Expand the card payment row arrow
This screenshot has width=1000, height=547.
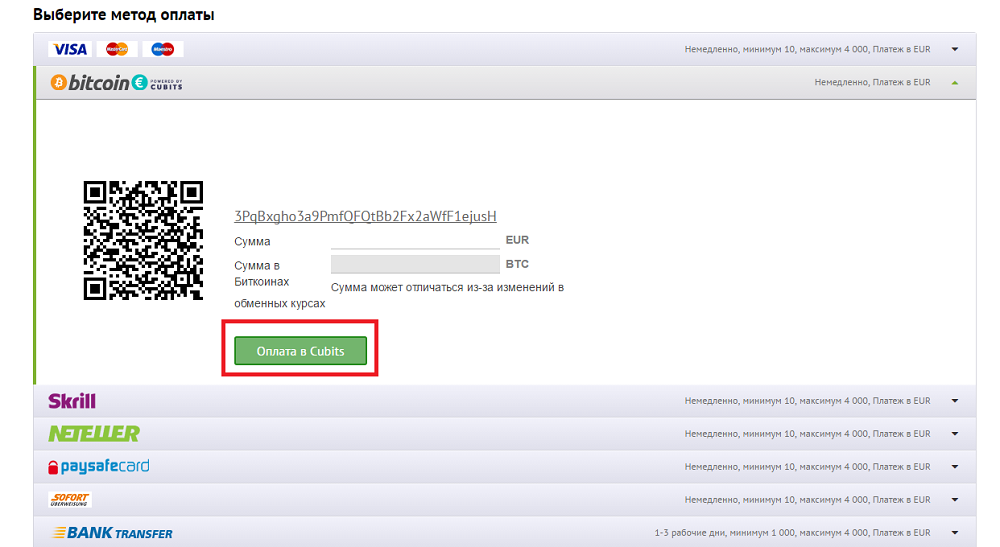955,49
